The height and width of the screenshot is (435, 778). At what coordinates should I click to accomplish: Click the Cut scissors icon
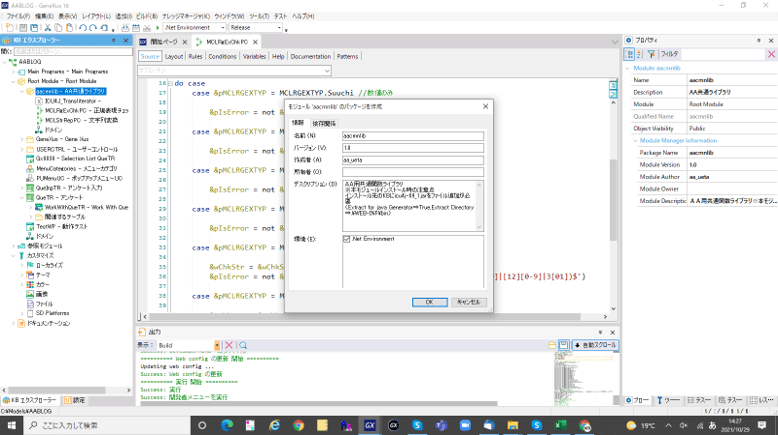click(x=48, y=28)
